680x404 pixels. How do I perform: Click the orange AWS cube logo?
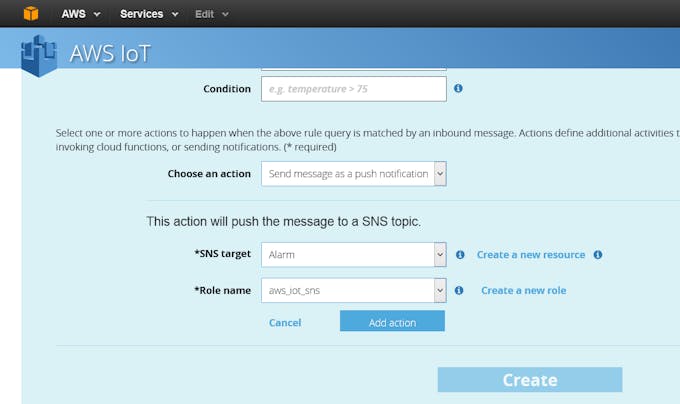(x=31, y=13)
